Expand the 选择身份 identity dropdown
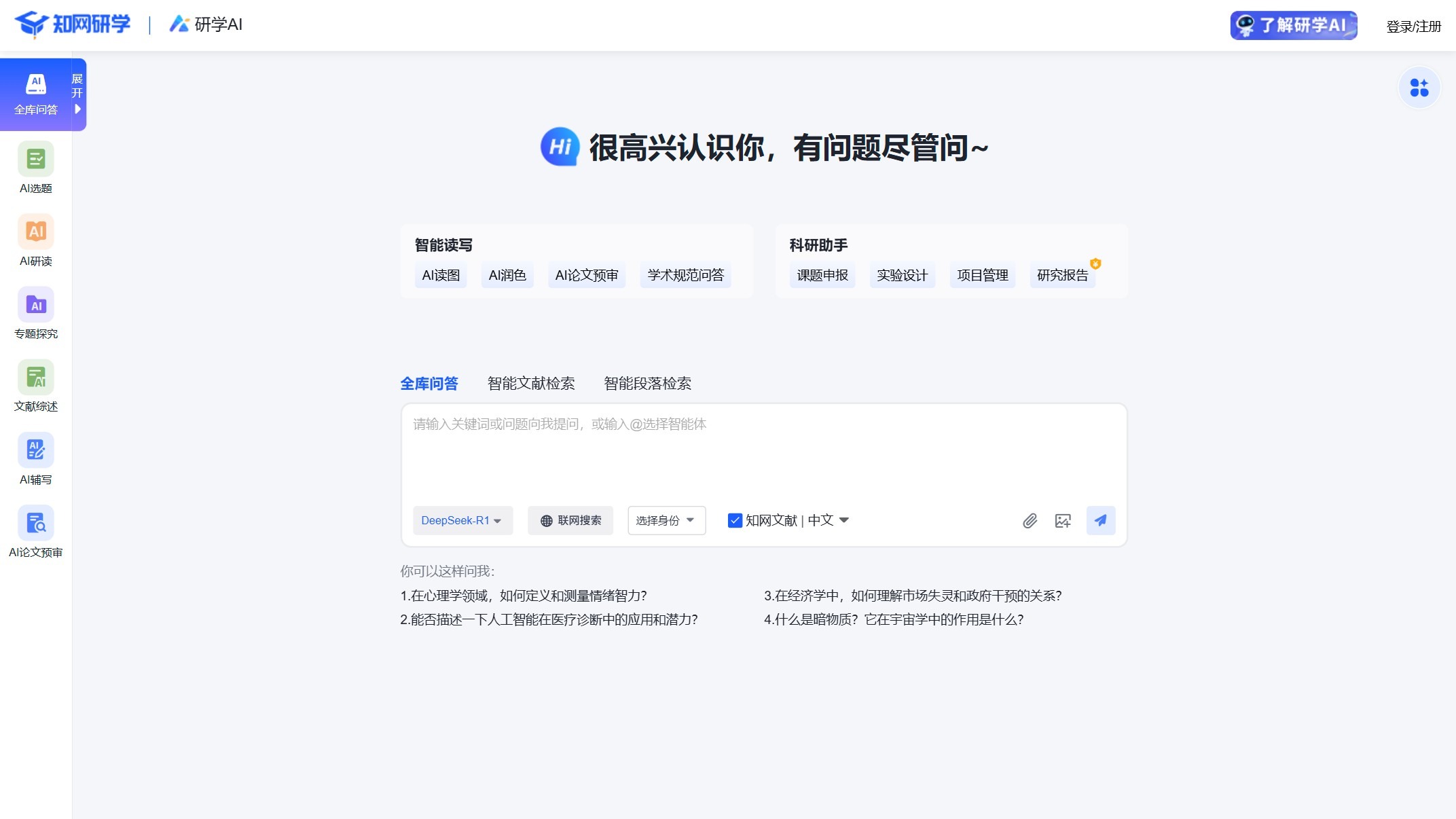The image size is (1456, 819). [666, 520]
